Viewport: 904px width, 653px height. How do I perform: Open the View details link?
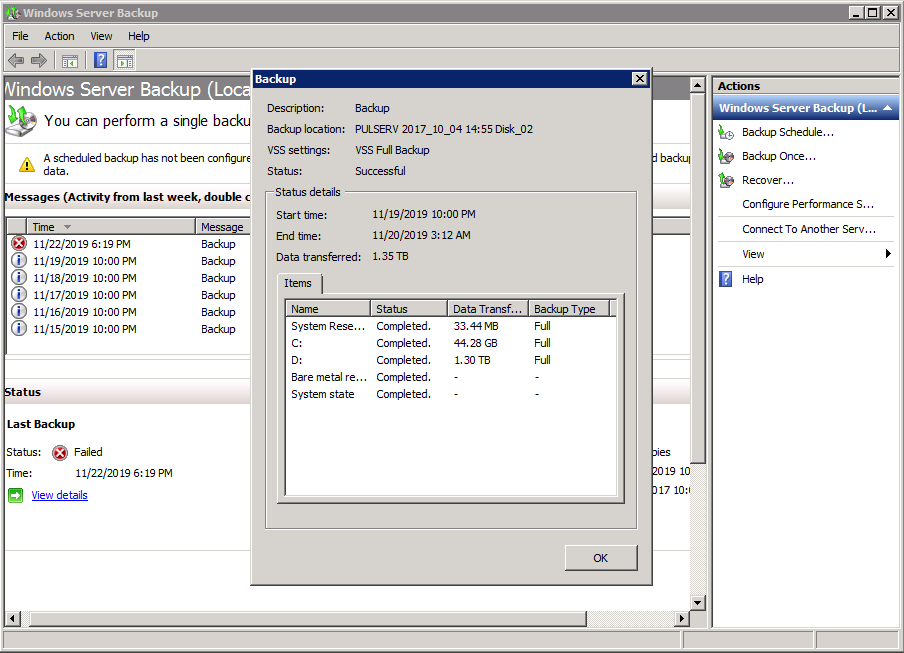click(59, 495)
